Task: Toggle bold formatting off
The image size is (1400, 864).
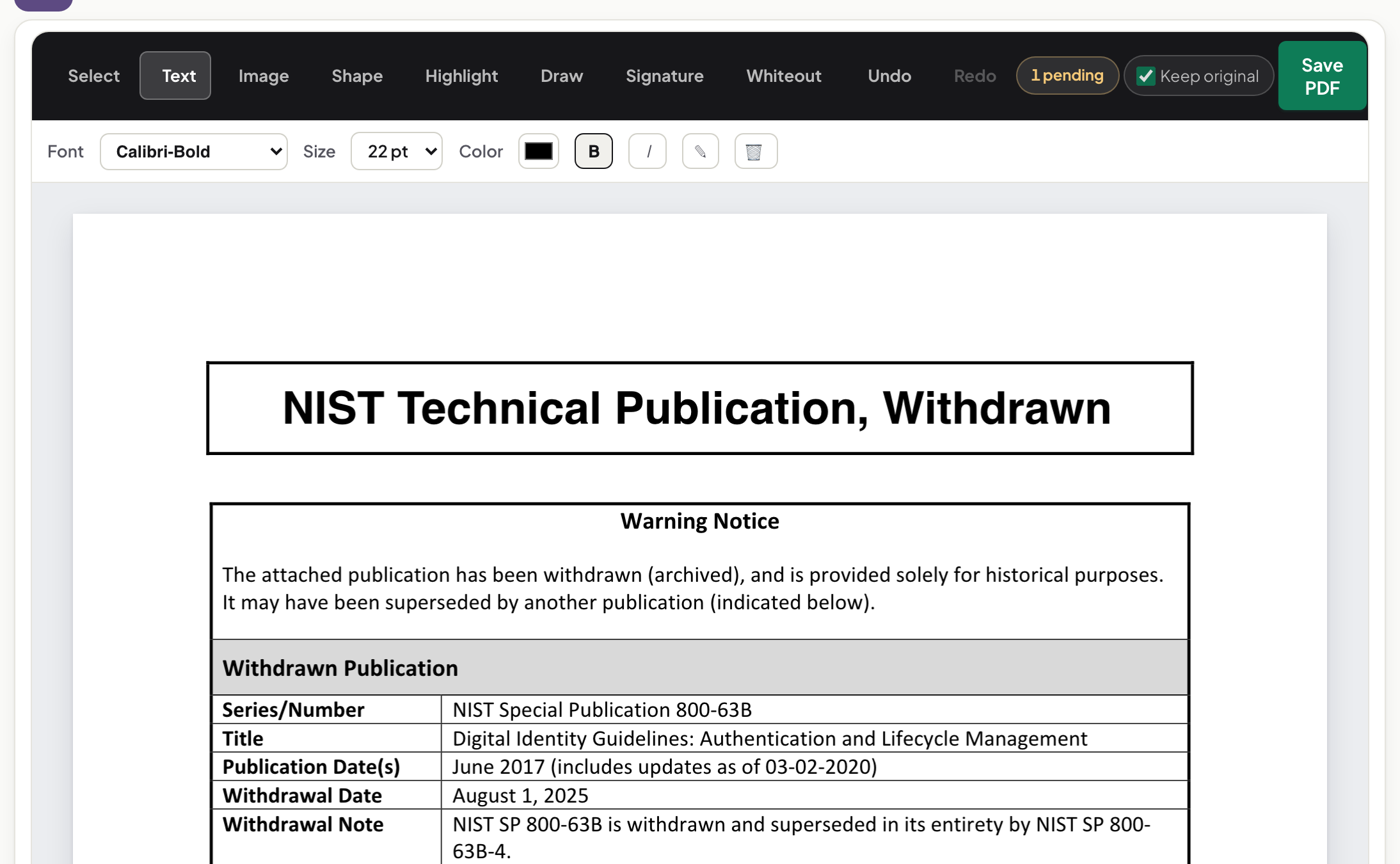Action: click(594, 152)
